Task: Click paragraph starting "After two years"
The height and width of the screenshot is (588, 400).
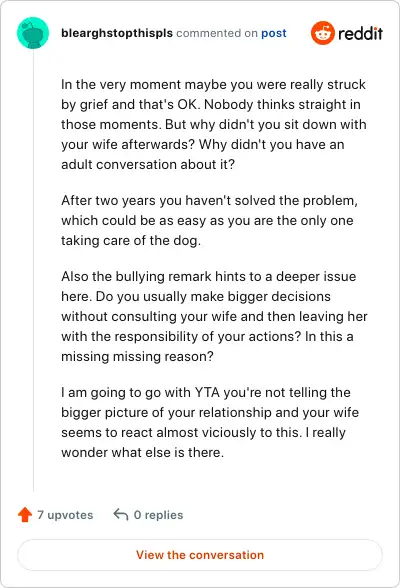Action: [209, 220]
